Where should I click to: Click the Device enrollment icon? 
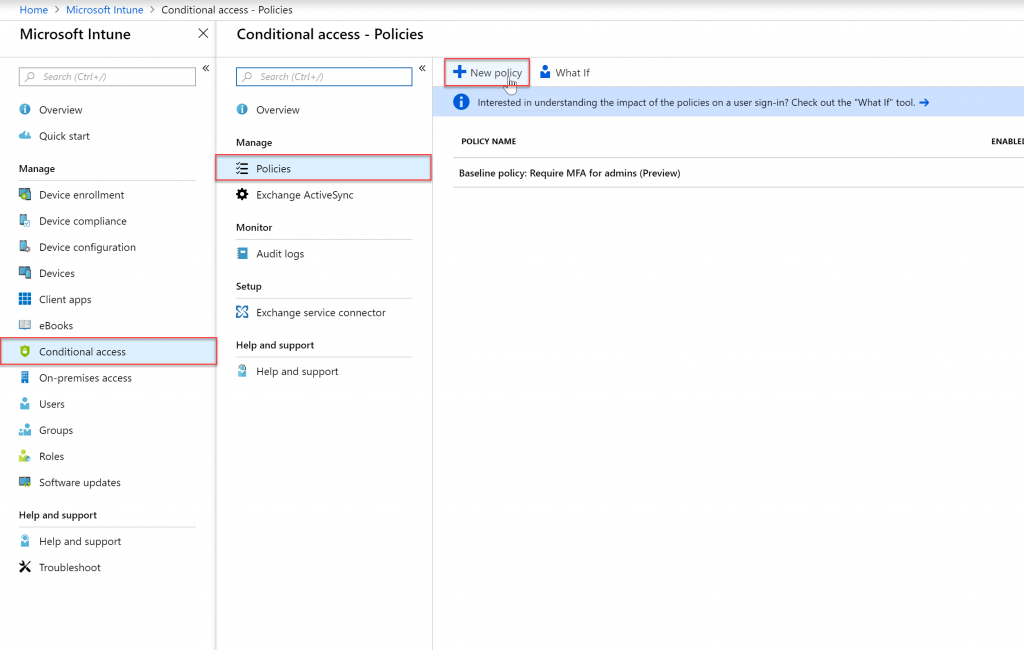[x=25, y=194]
